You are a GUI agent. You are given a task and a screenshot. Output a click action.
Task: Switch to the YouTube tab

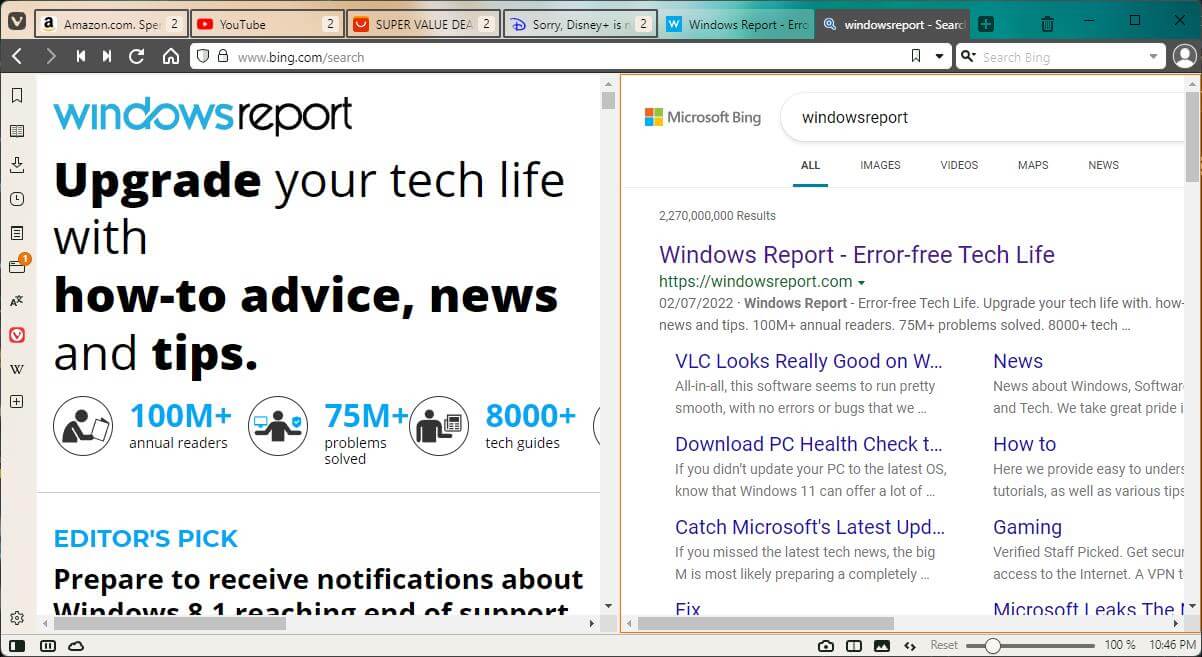pos(266,24)
